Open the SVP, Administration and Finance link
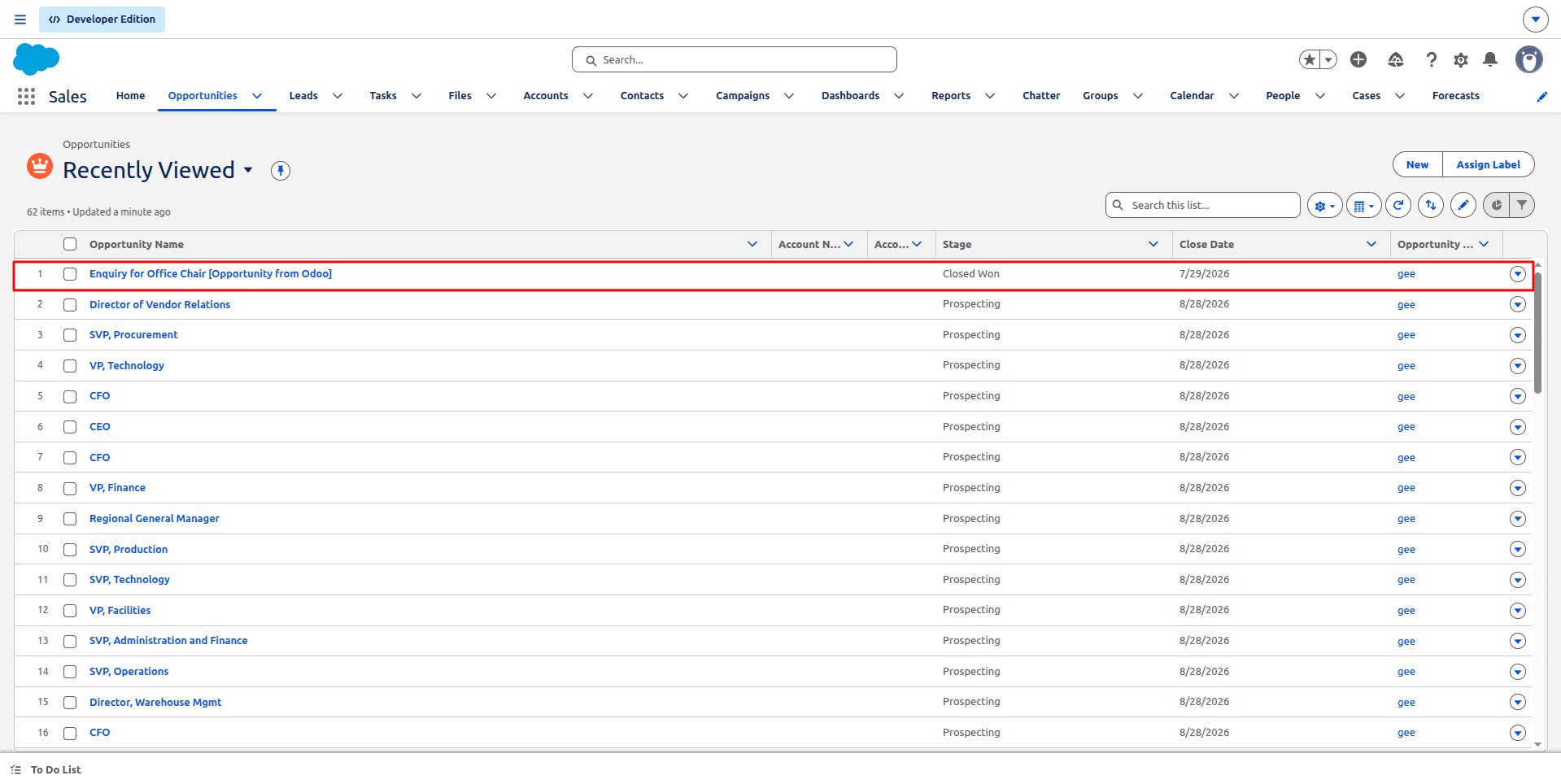 pyautogui.click(x=168, y=641)
